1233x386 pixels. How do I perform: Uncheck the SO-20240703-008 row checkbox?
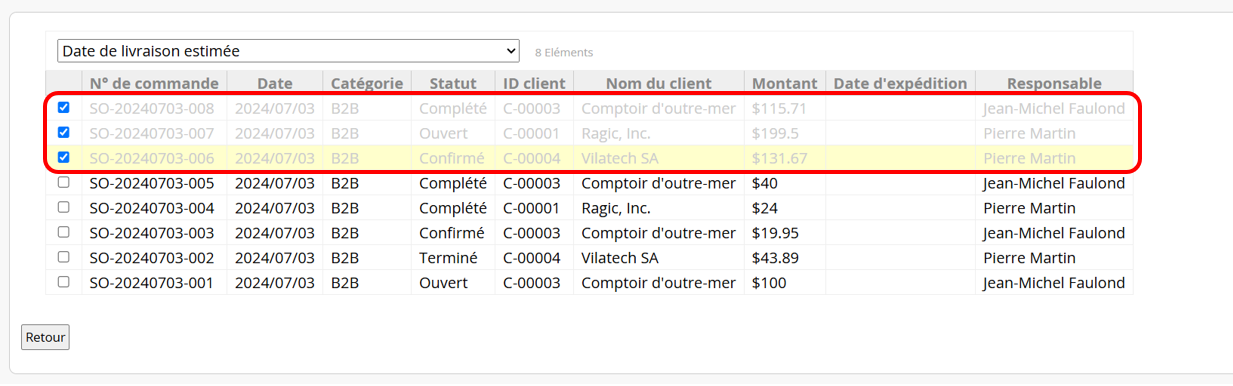point(64,108)
